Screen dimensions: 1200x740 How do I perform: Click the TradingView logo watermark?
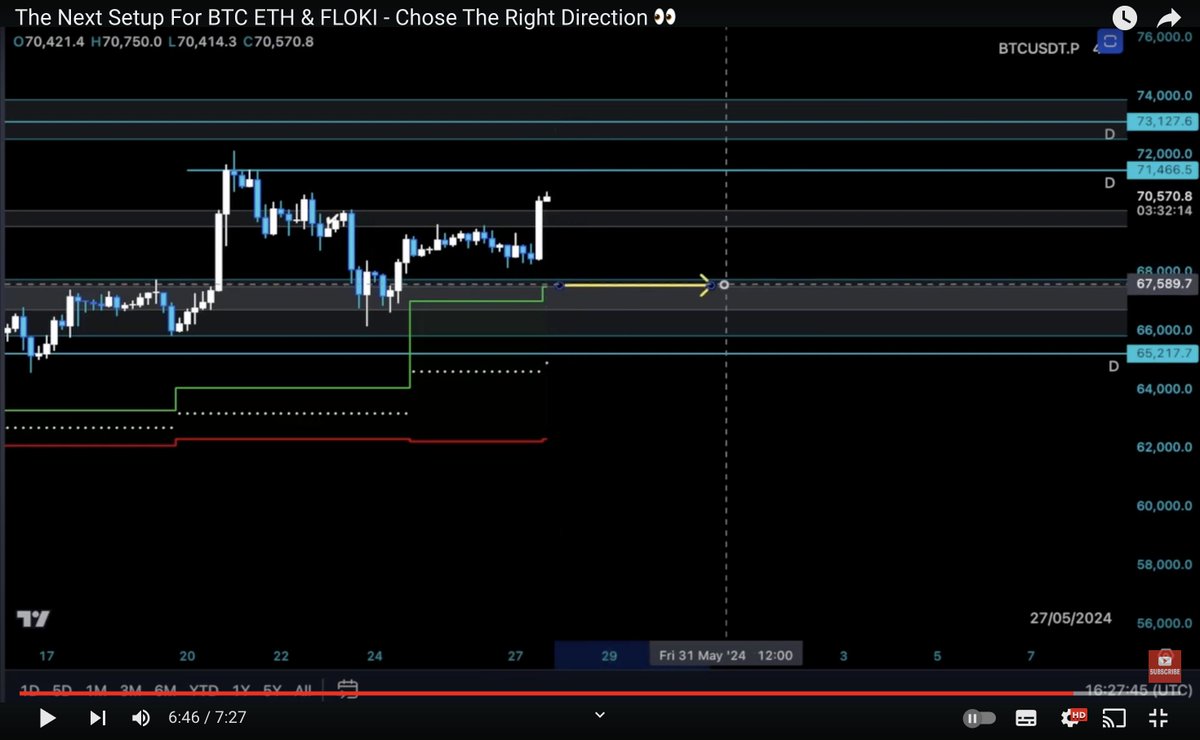[x=33, y=620]
